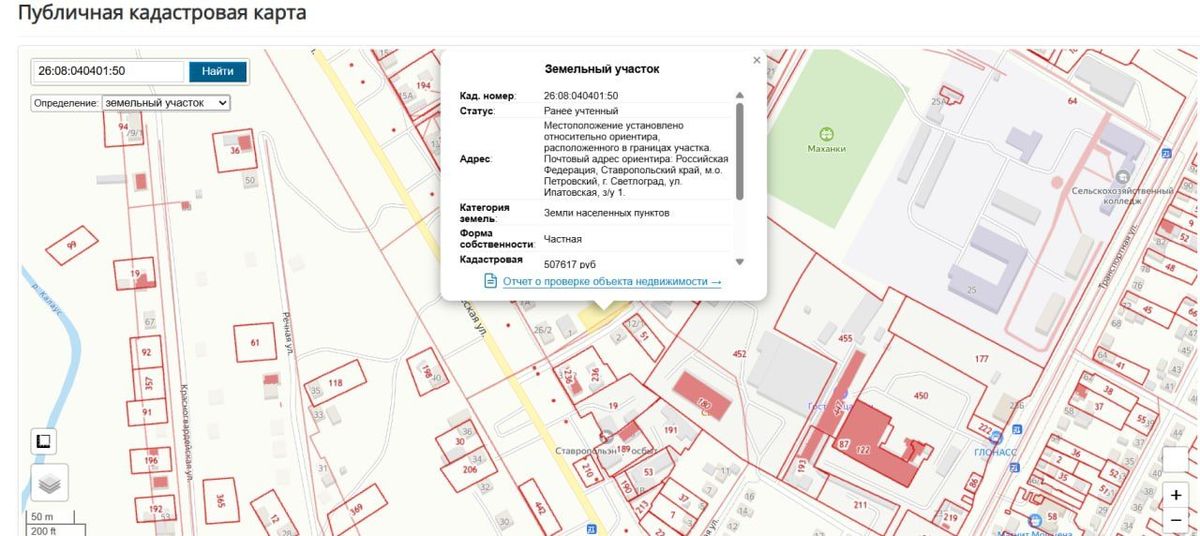Click popup scrollbar up arrow
Screen dimensions: 1200x536
coord(740,96)
